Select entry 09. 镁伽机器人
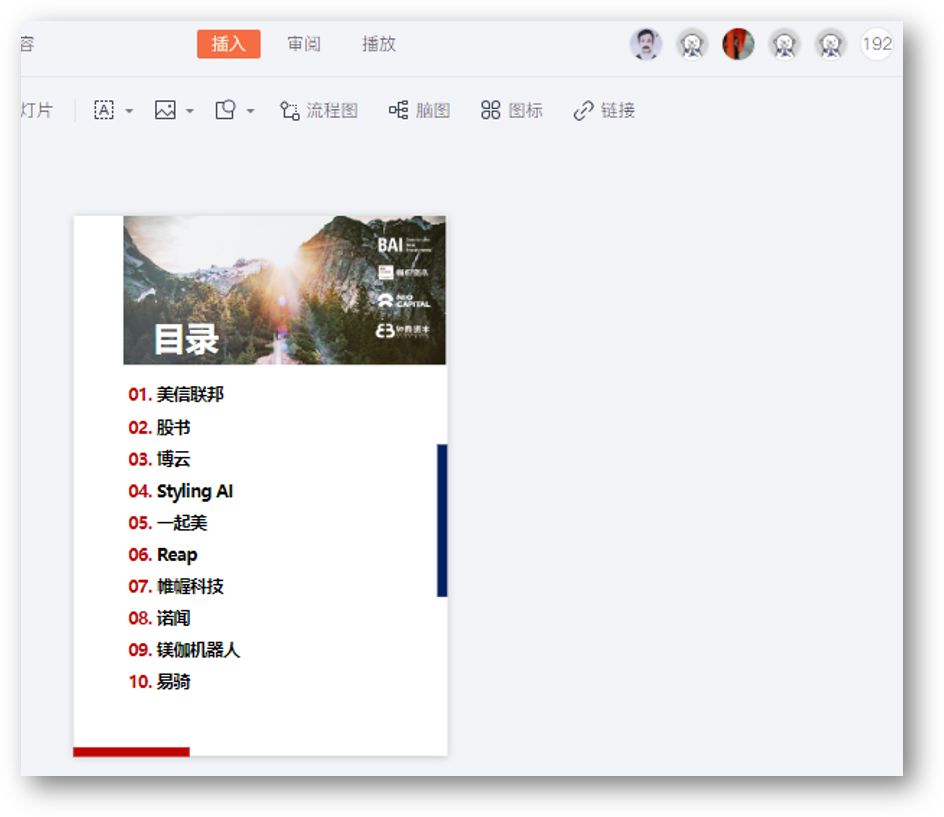Image resolution: width=944 pixels, height=817 pixels. (x=184, y=650)
